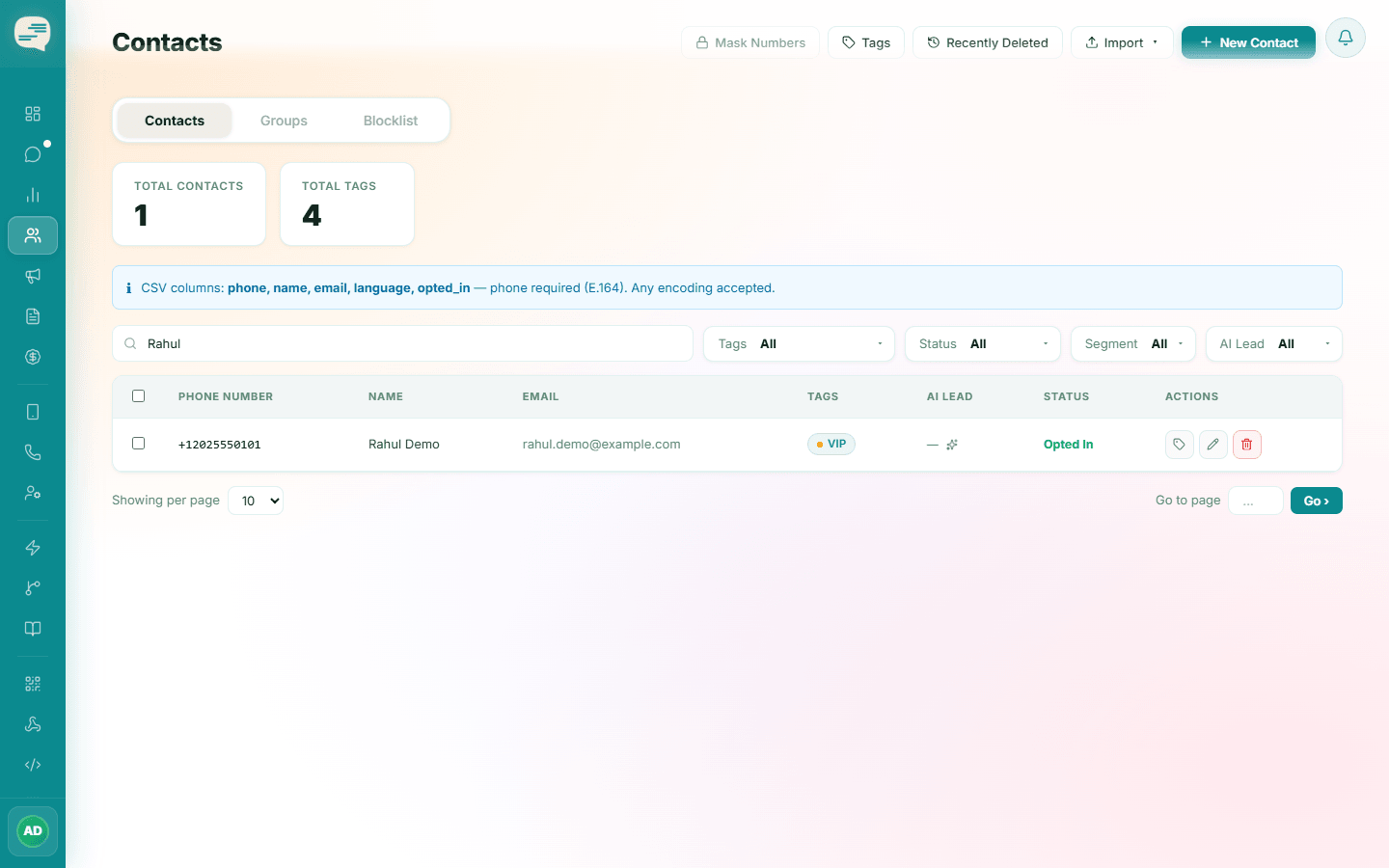Open the AI Lead filter dropdown
This screenshot has width=1389, height=868.
pyautogui.click(x=1274, y=344)
